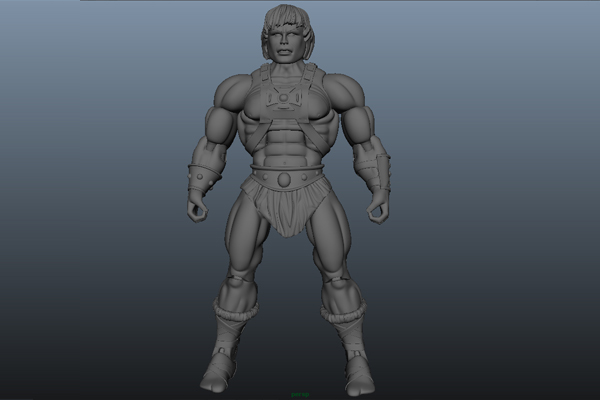Click the green "persp" camera label

point(300,395)
